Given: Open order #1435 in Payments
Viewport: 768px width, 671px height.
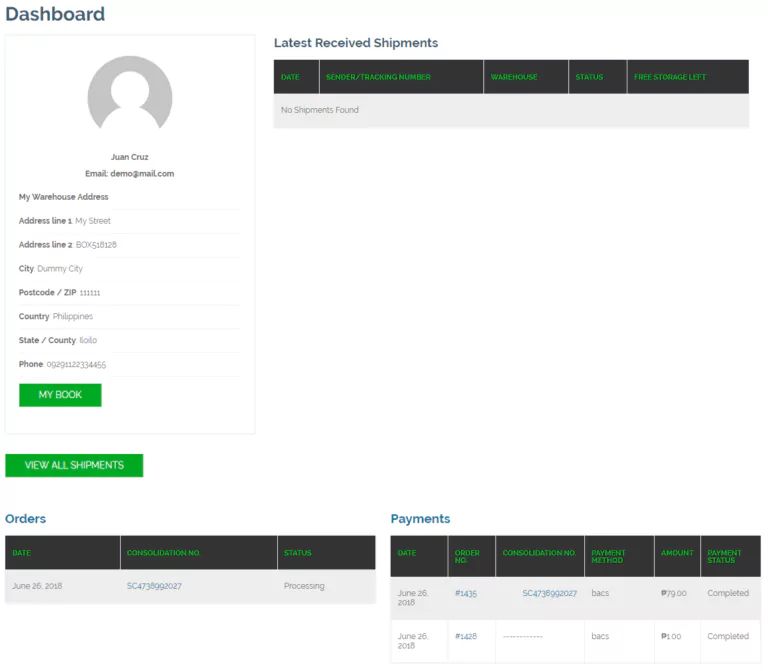Looking at the screenshot, I should (465, 593).
